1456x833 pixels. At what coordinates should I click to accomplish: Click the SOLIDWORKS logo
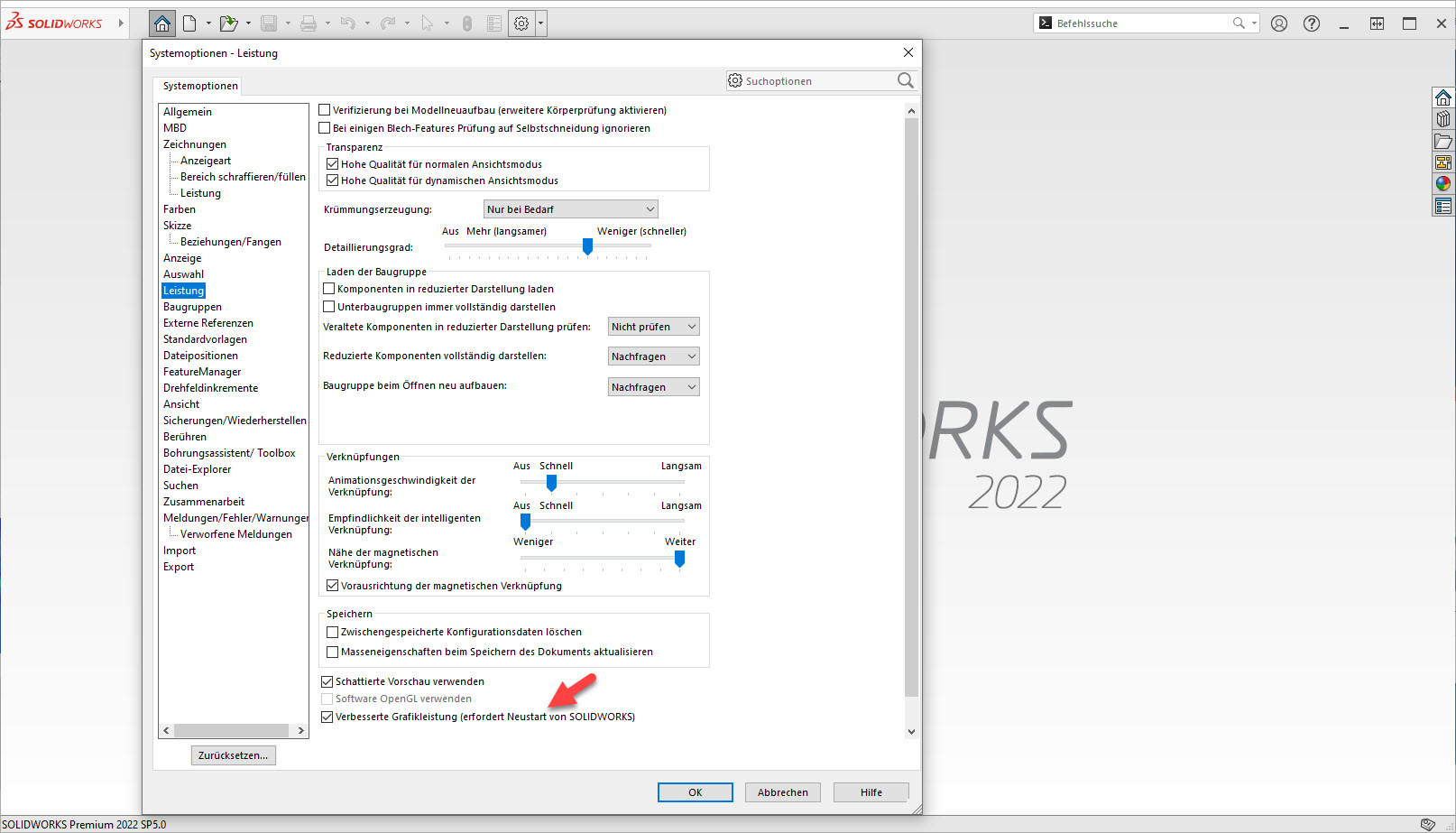pyautogui.click(x=54, y=23)
